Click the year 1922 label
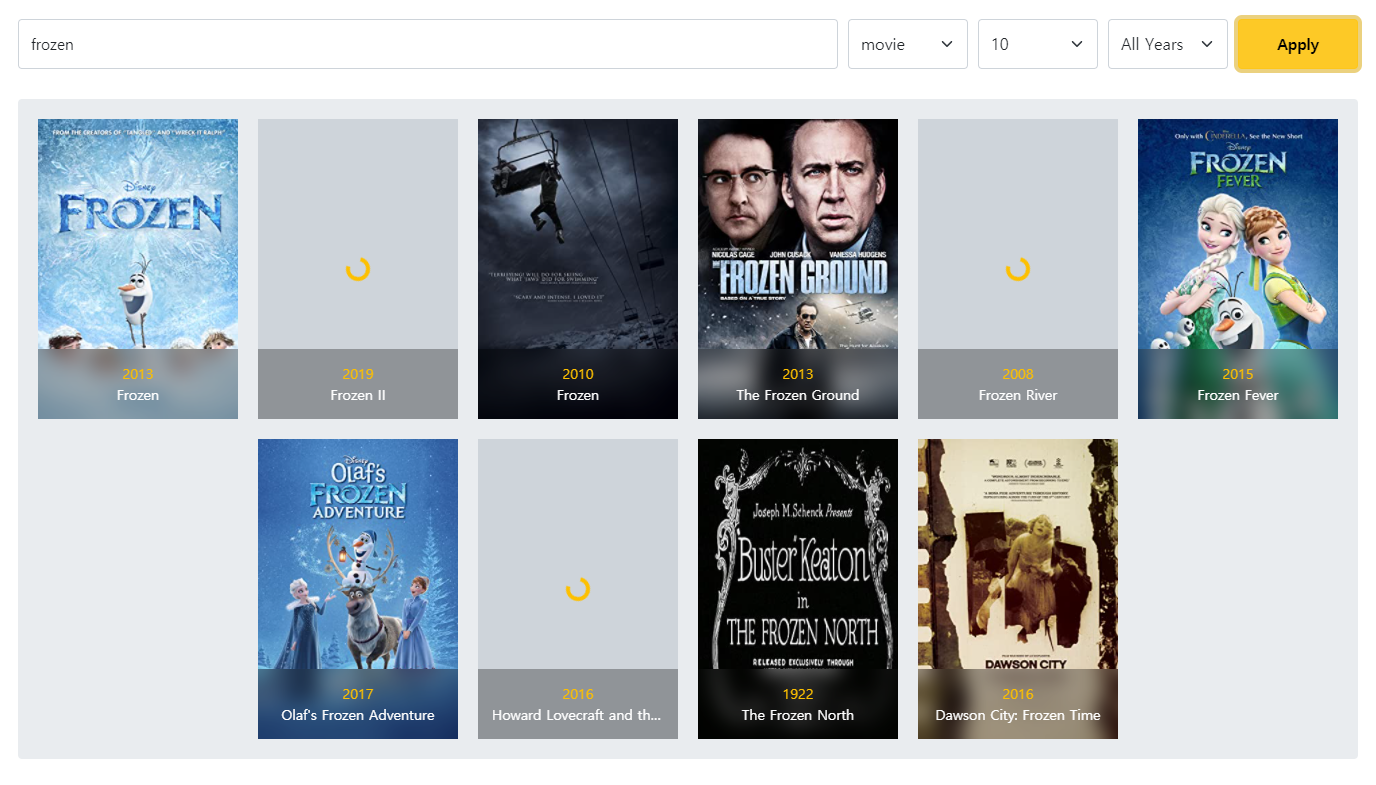Viewport: 1376px width, 785px height. [798, 694]
